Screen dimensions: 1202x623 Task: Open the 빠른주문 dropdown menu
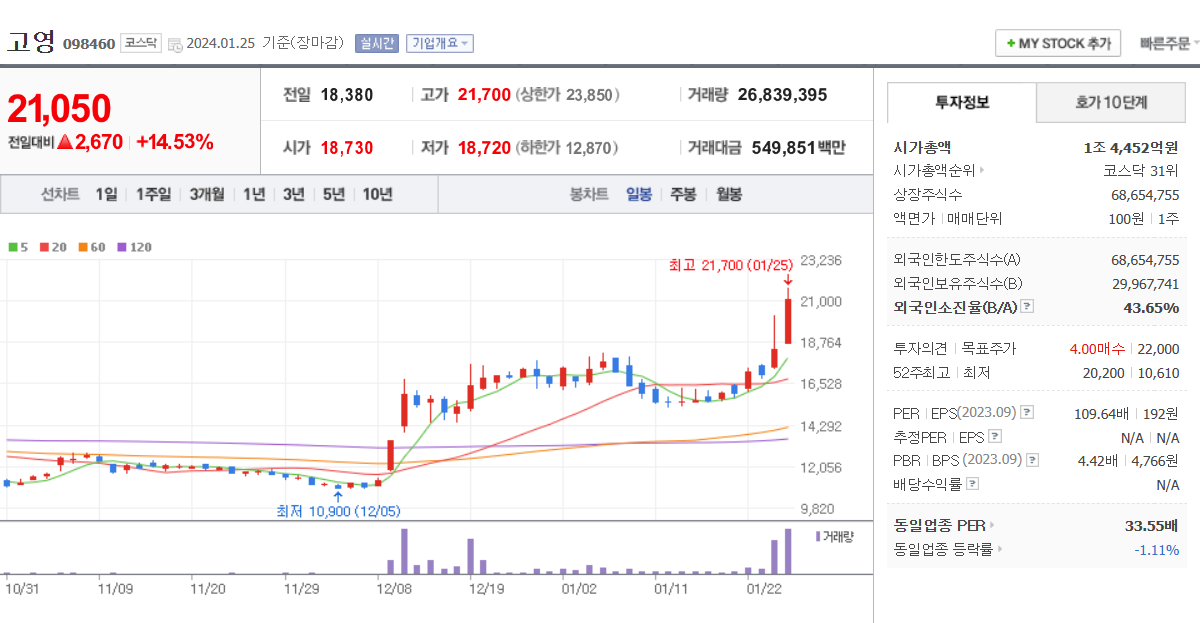click(x=1169, y=43)
